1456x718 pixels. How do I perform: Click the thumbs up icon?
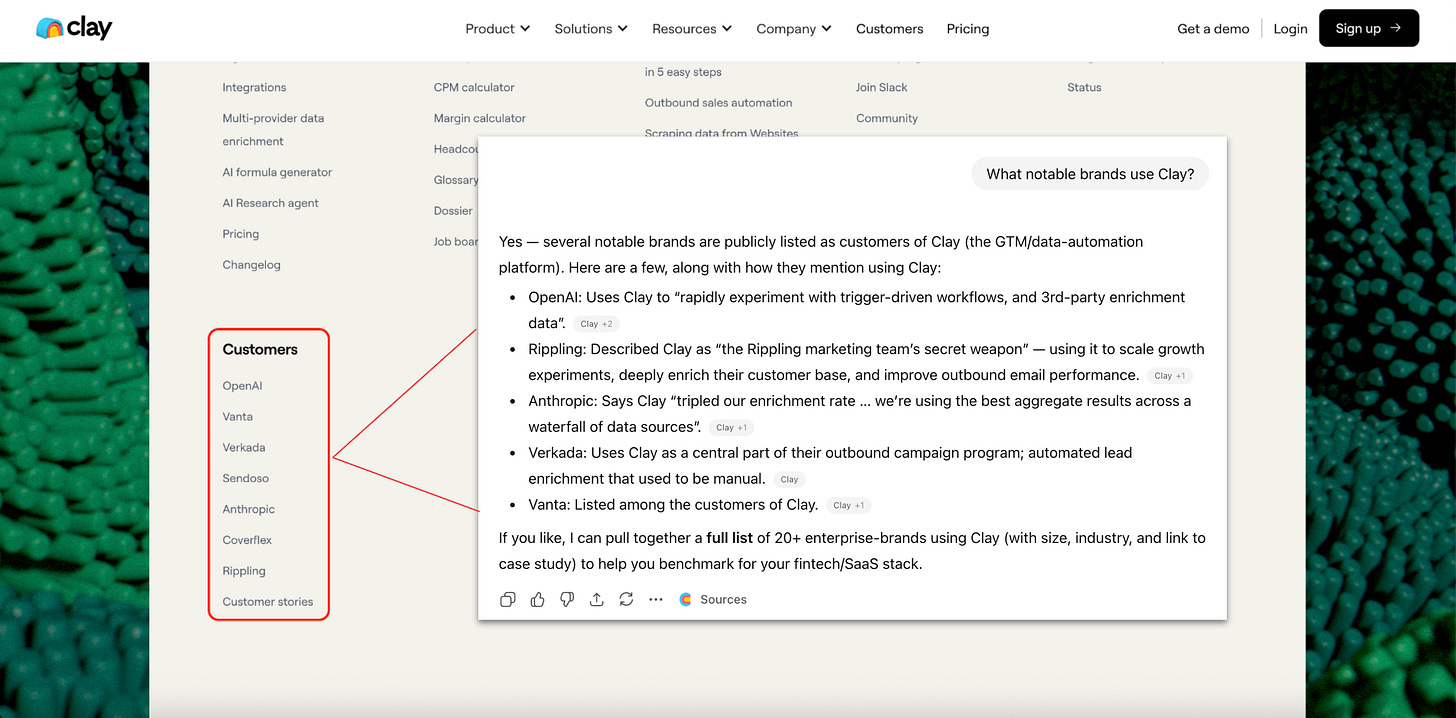538,599
